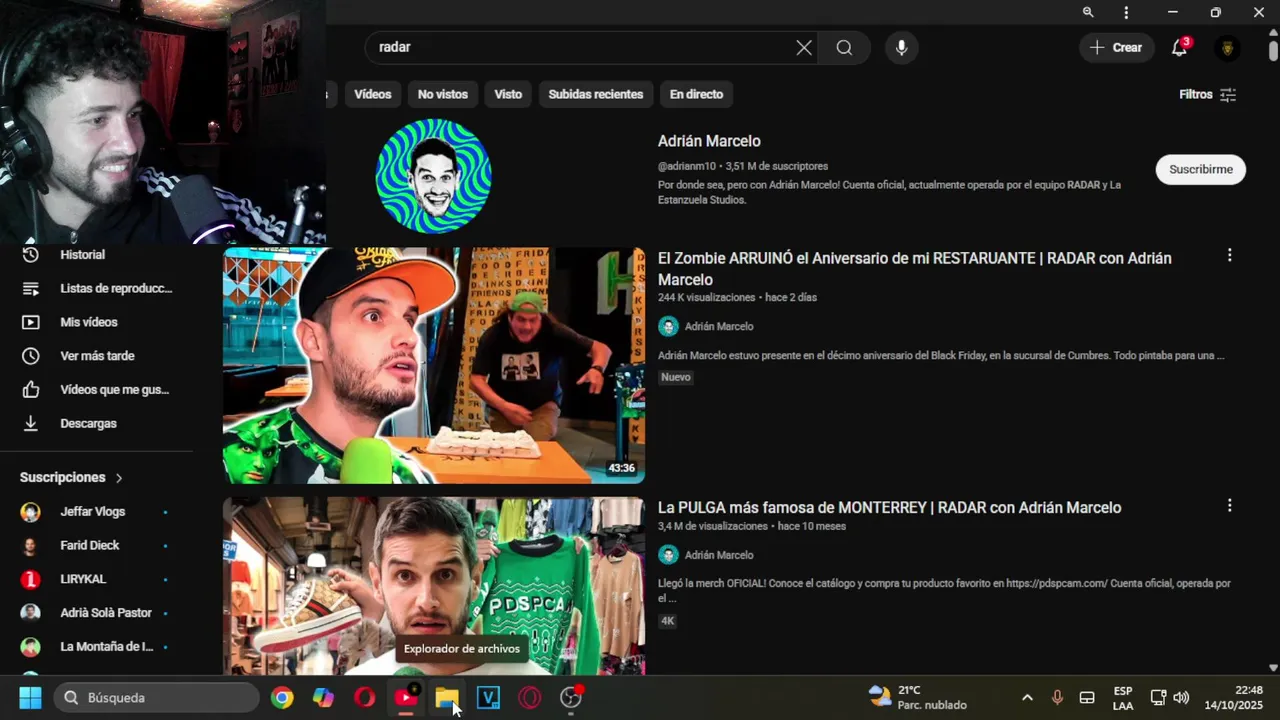Play the La PULGA de Monterrey thumbnail

[x=434, y=586]
